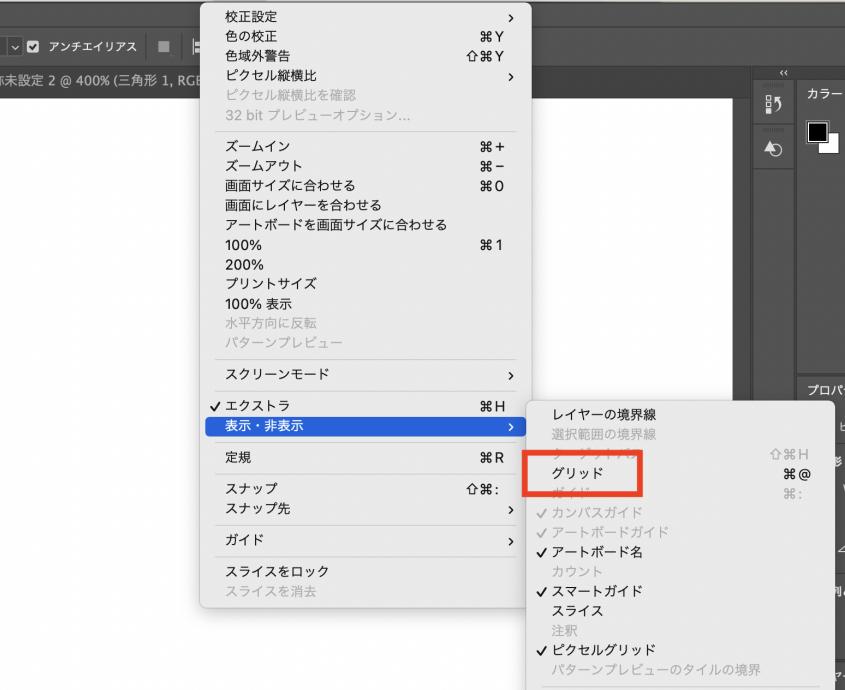
Task: Open the 校正設定 submenu
Action: [365, 17]
